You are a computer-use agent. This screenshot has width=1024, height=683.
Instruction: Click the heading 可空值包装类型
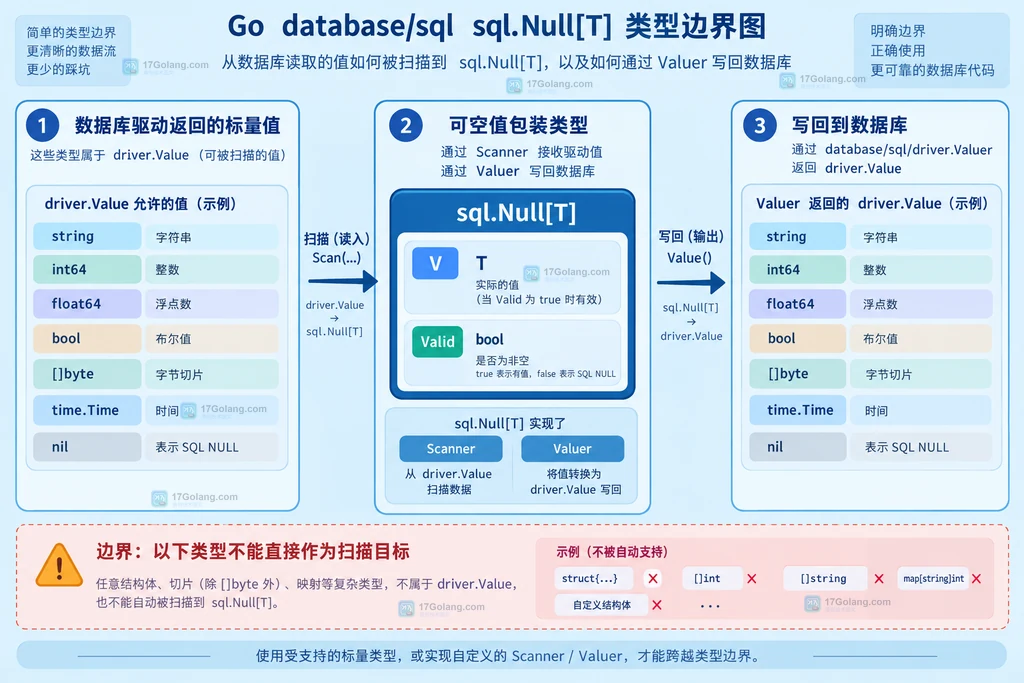(x=519, y=125)
